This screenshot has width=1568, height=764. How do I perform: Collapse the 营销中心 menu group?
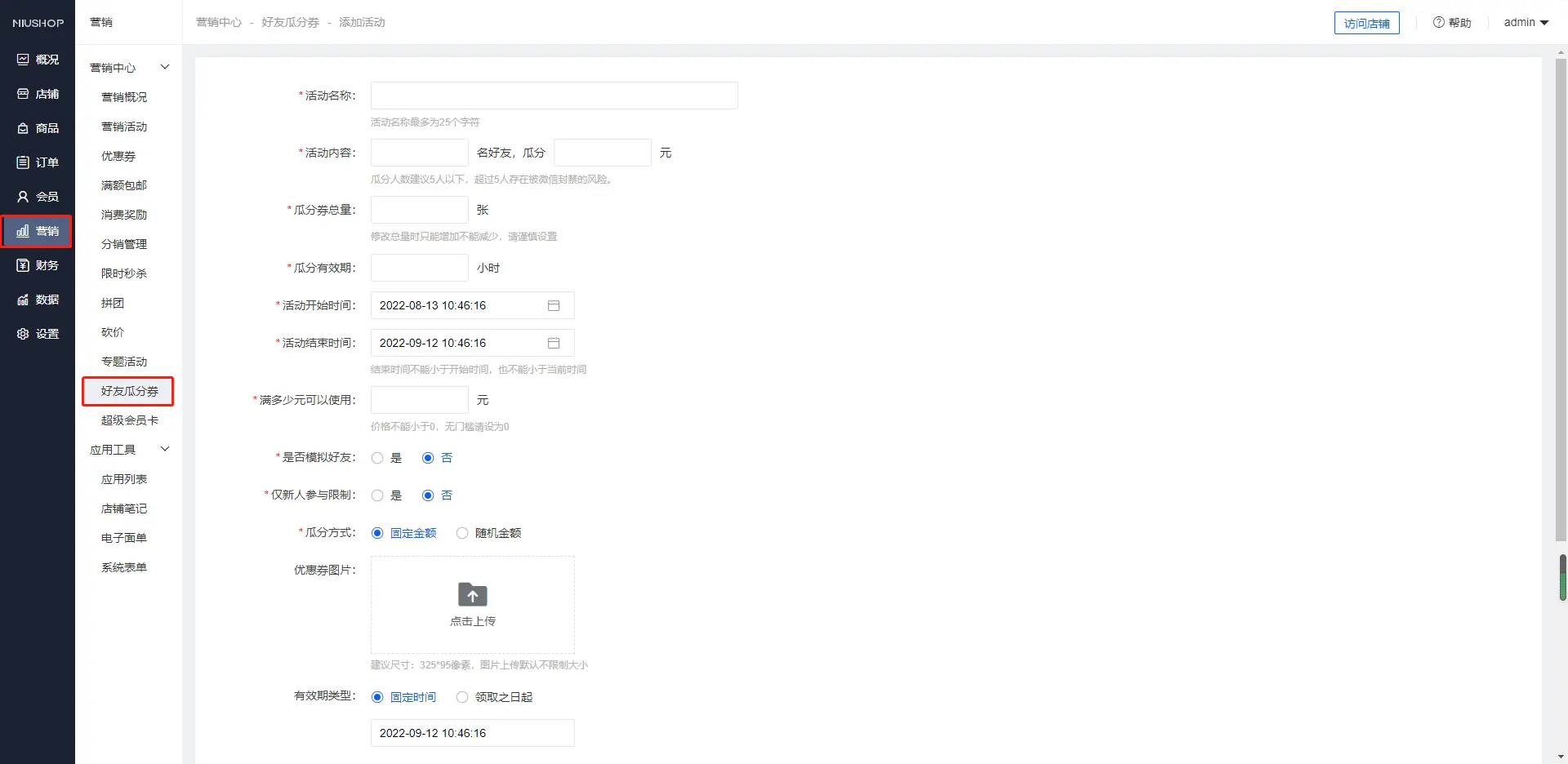[165, 67]
